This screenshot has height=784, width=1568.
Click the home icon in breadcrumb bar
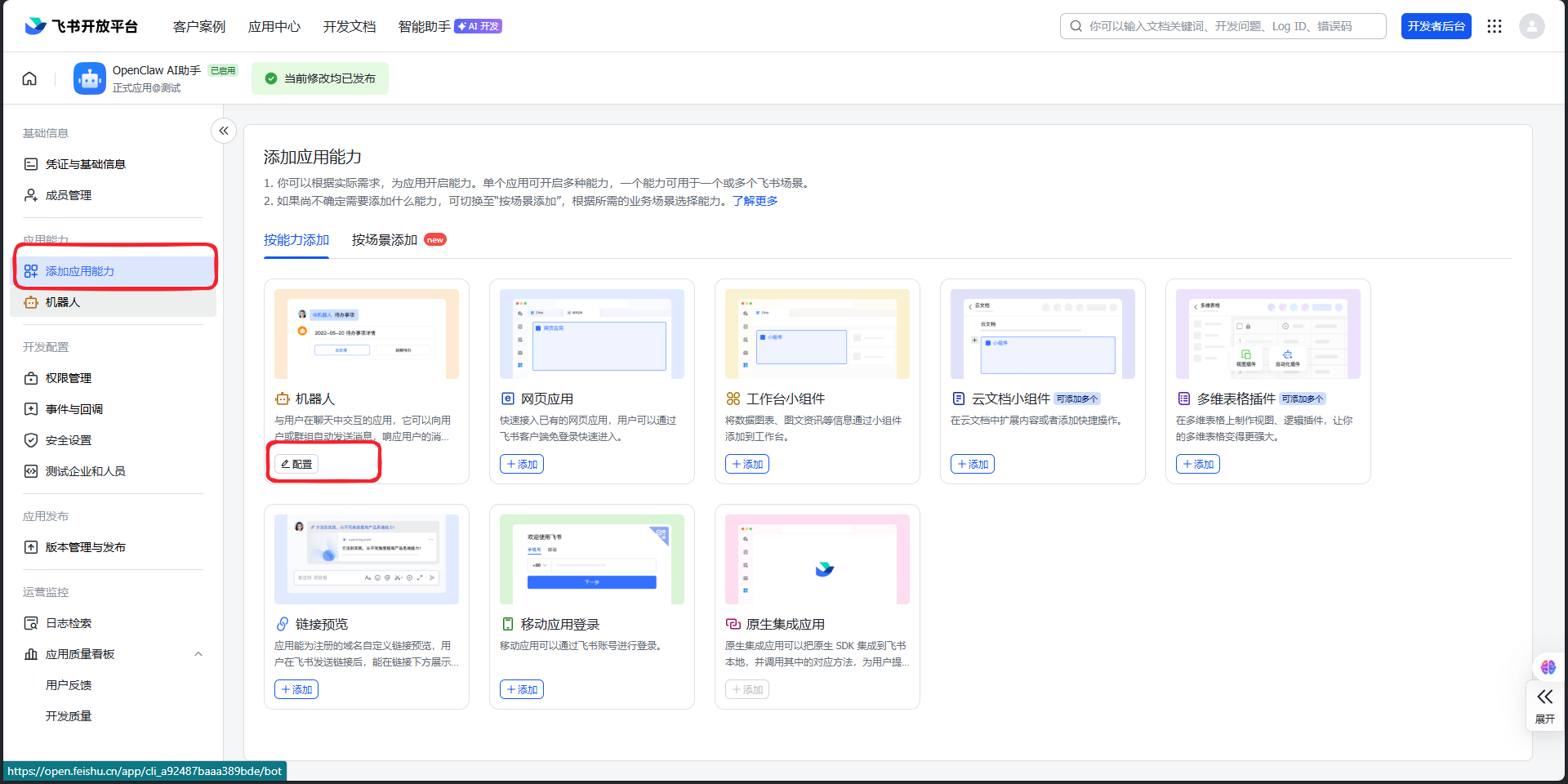[29, 78]
